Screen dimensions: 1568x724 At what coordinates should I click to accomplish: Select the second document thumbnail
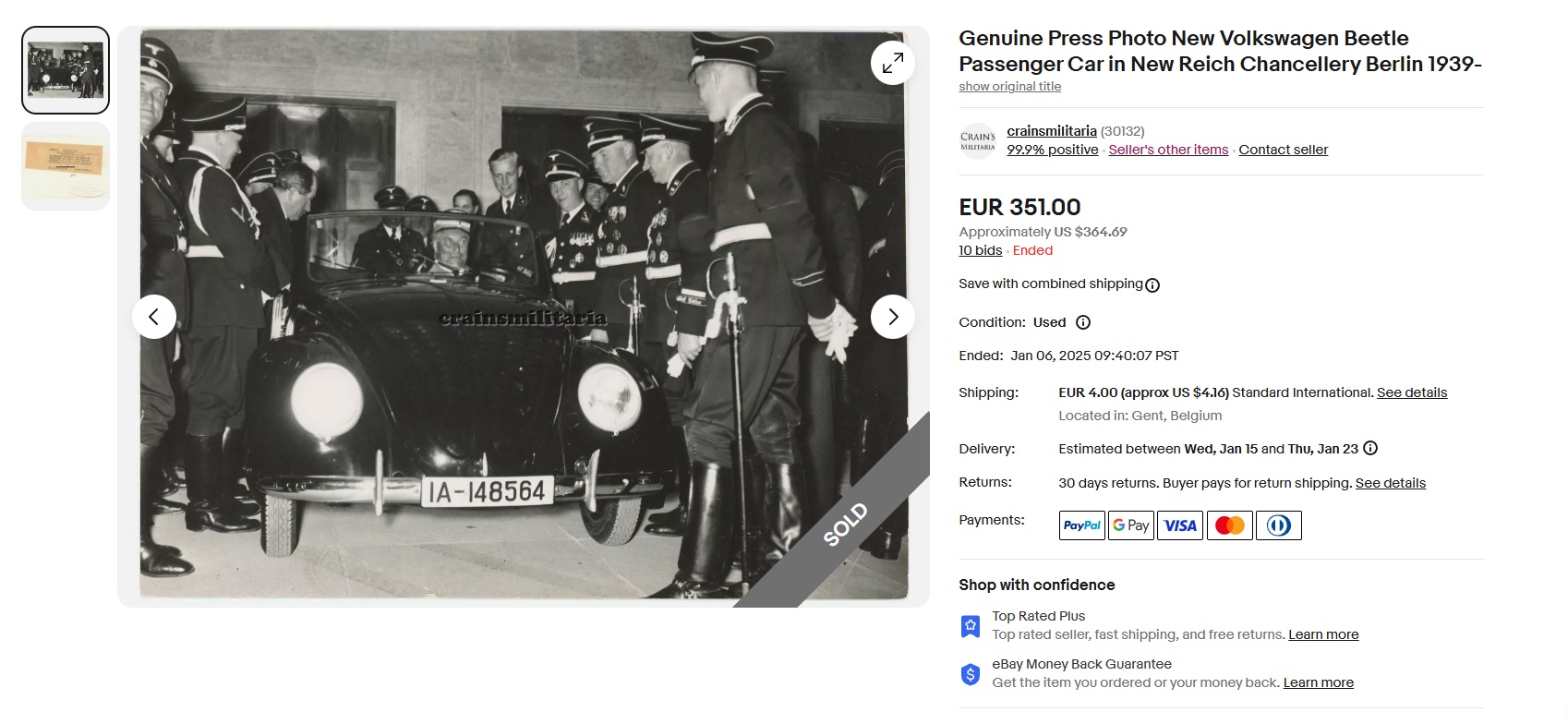[x=66, y=166]
